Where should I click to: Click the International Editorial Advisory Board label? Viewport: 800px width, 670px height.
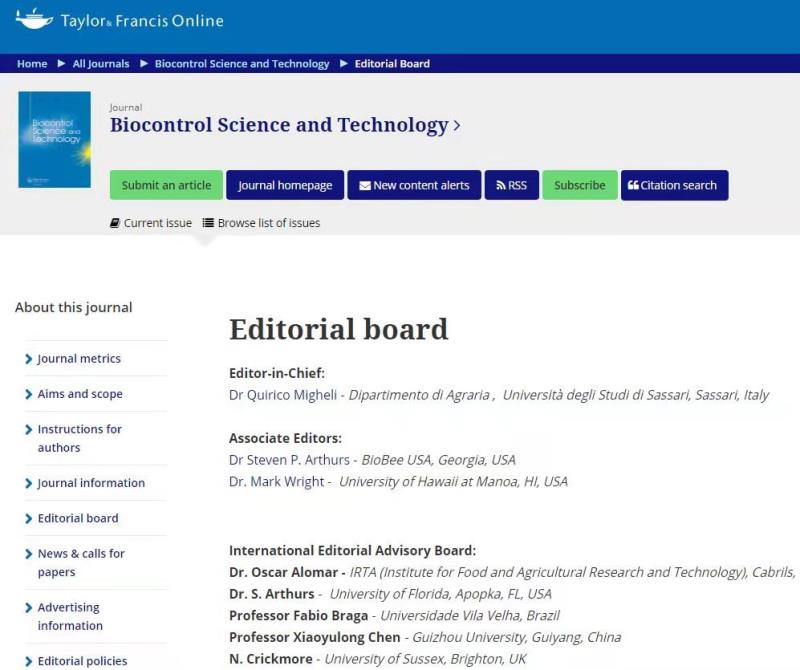coord(353,551)
